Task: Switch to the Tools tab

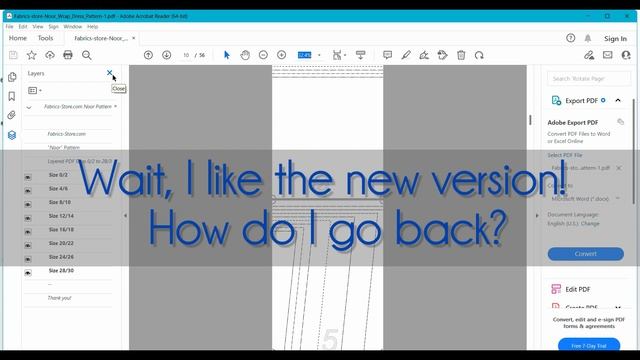Action: pyautogui.click(x=45, y=38)
